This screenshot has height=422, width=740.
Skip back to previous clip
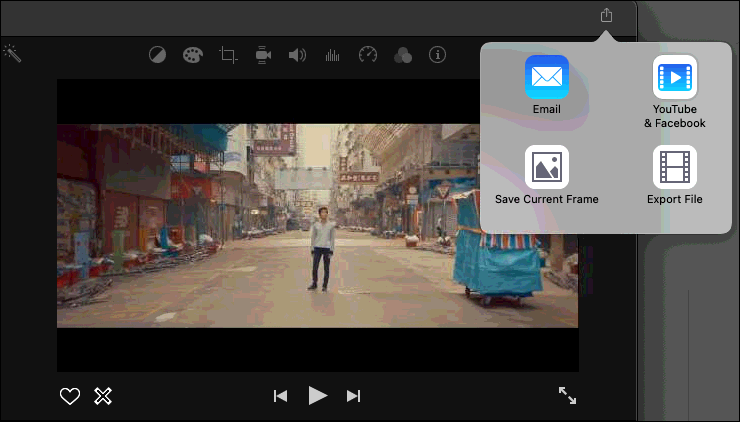(x=281, y=396)
